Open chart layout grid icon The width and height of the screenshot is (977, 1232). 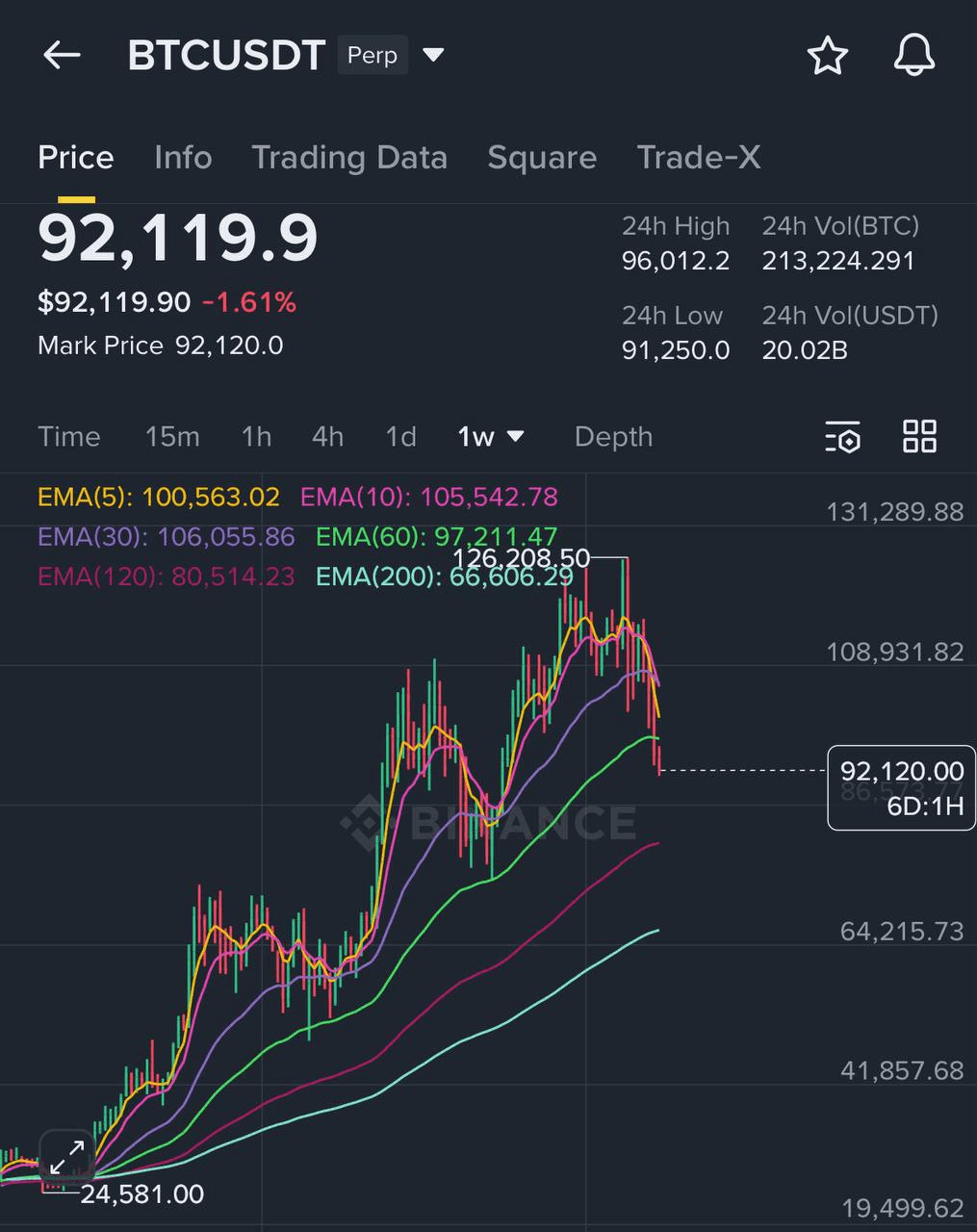point(919,437)
